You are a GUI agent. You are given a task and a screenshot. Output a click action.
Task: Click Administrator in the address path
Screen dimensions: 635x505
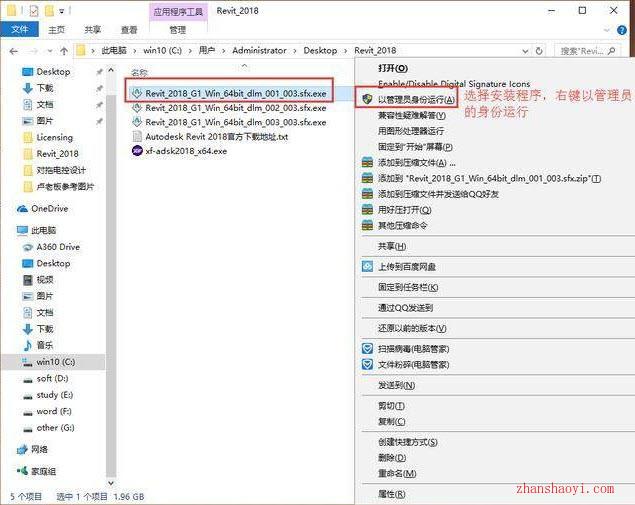[259, 51]
